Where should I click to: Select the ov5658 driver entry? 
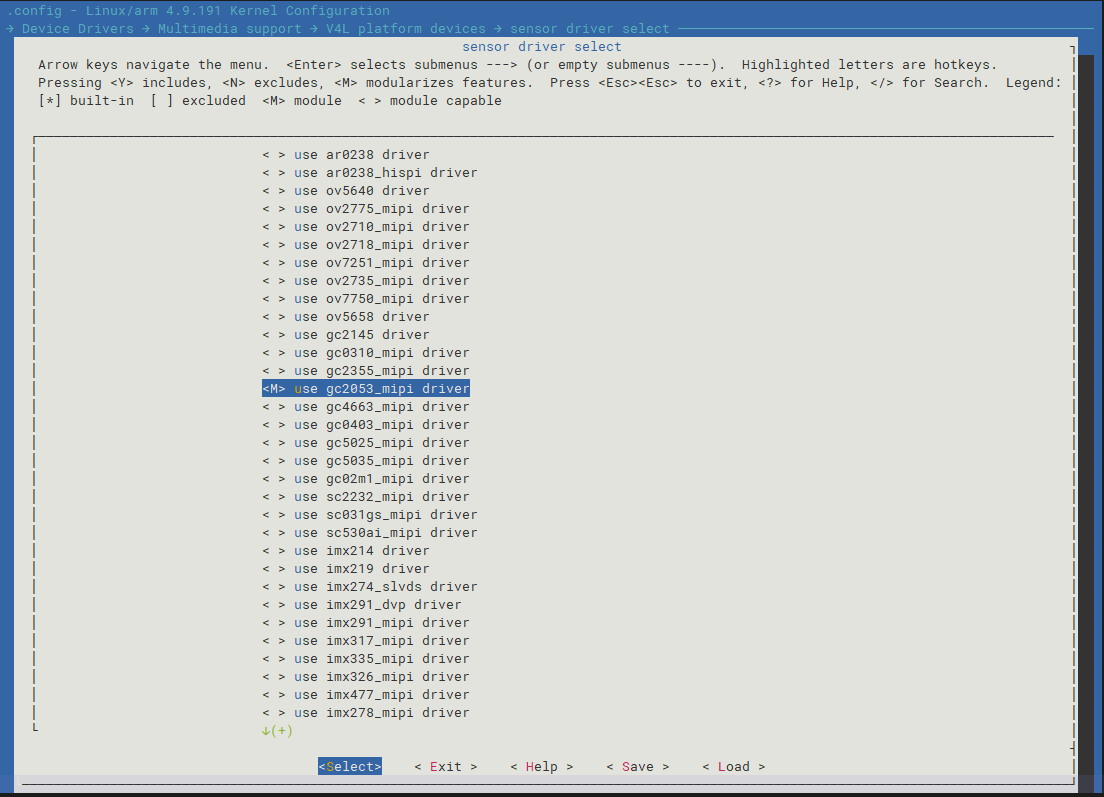346,317
